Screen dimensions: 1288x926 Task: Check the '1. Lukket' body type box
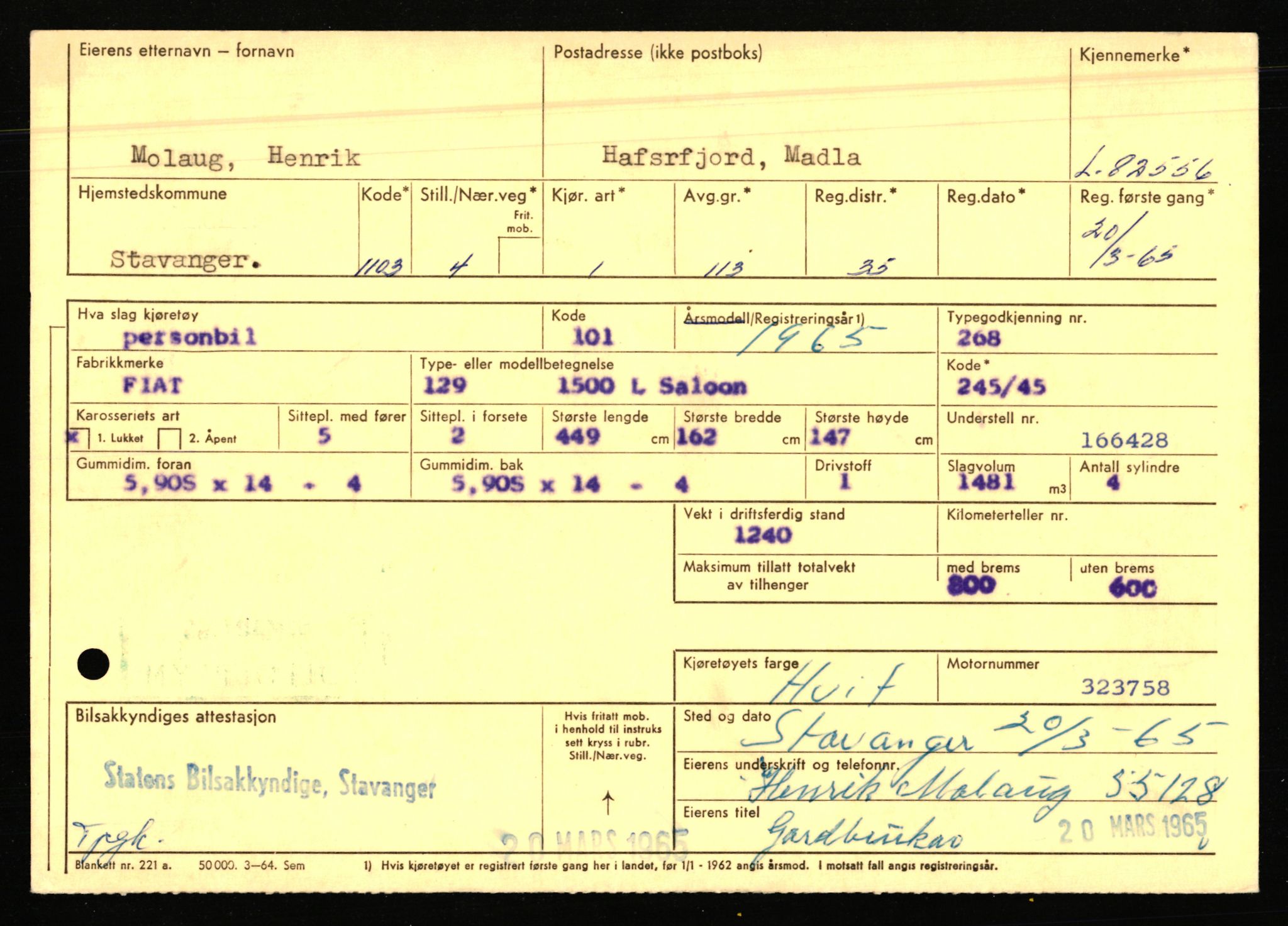tap(79, 438)
